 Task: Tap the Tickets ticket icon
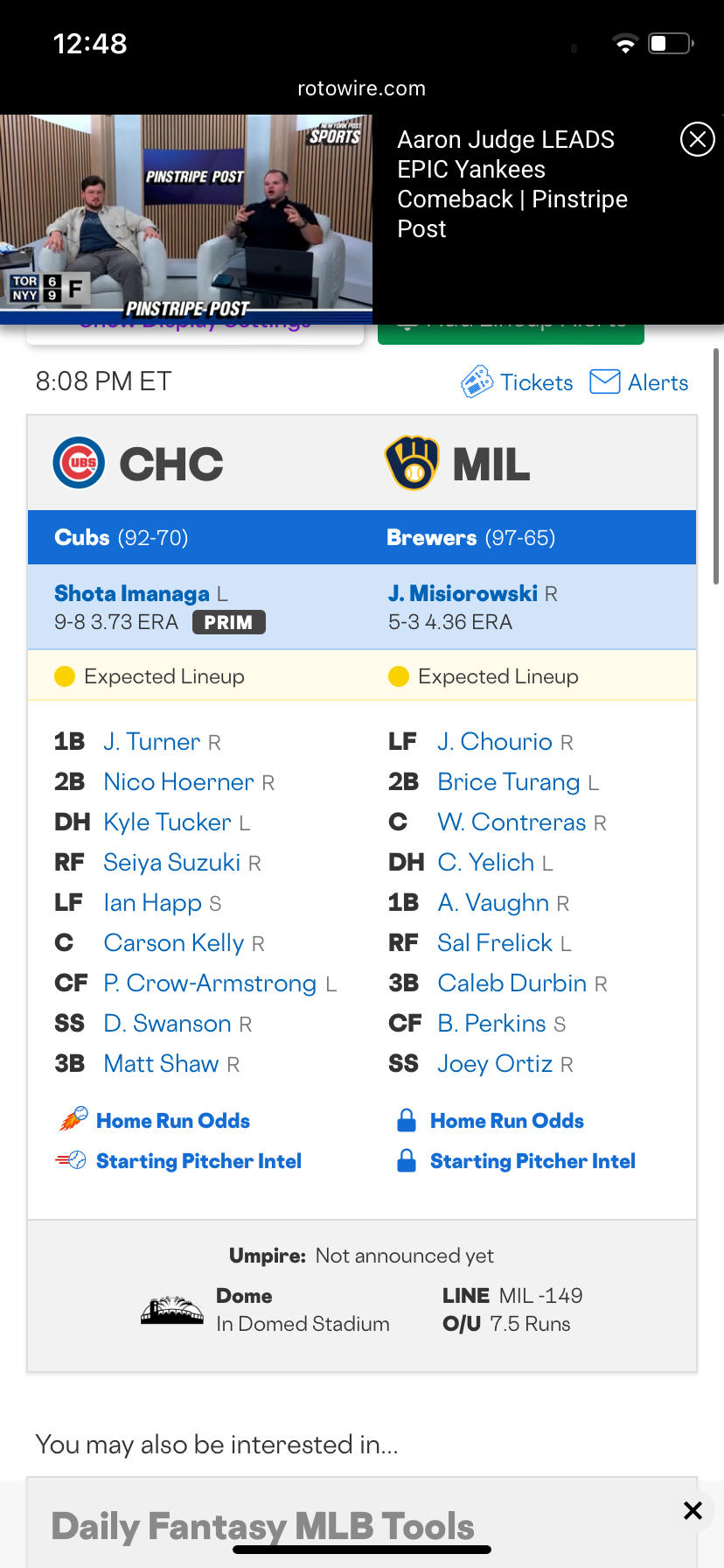[x=477, y=382]
